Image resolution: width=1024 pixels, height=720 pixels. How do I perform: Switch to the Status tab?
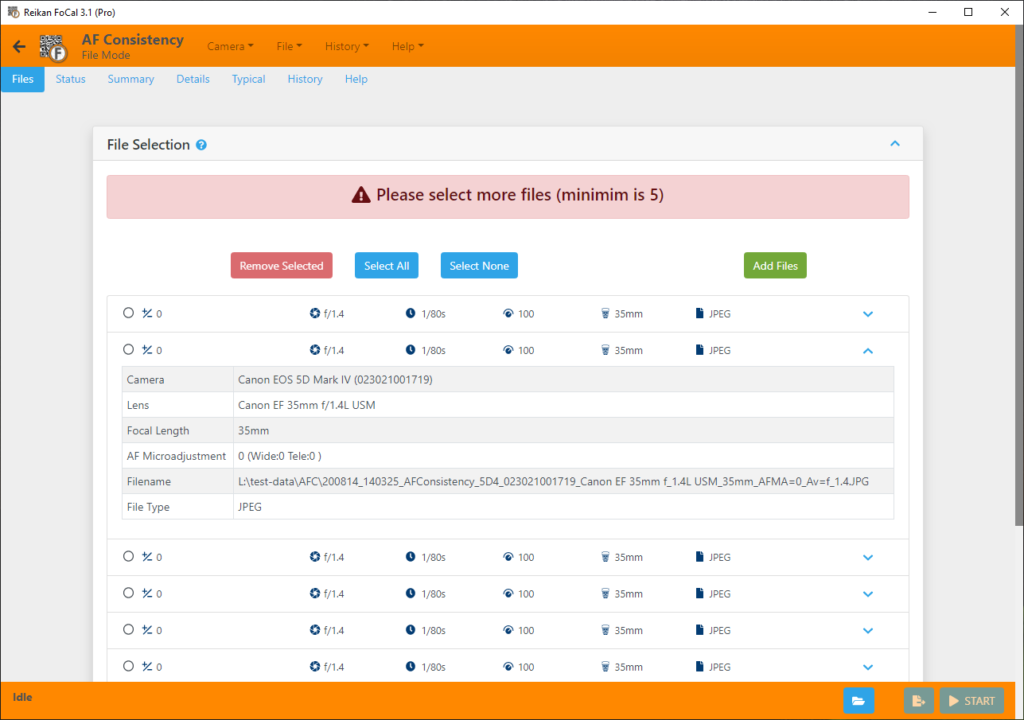(x=71, y=79)
